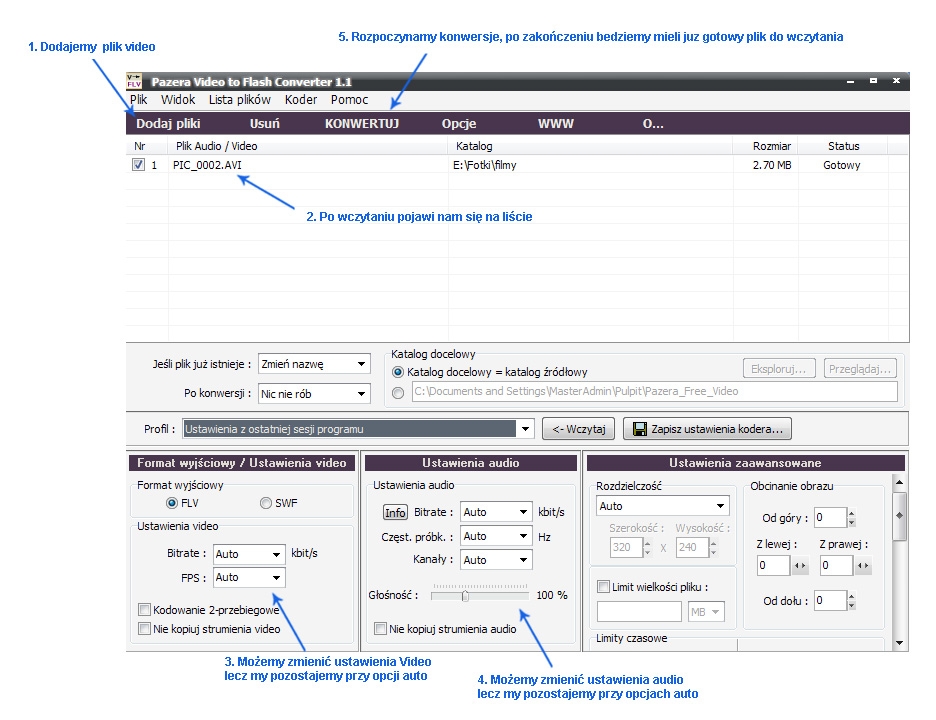Click the O... toolbar button
The width and height of the screenshot is (936, 720).
pos(653,124)
